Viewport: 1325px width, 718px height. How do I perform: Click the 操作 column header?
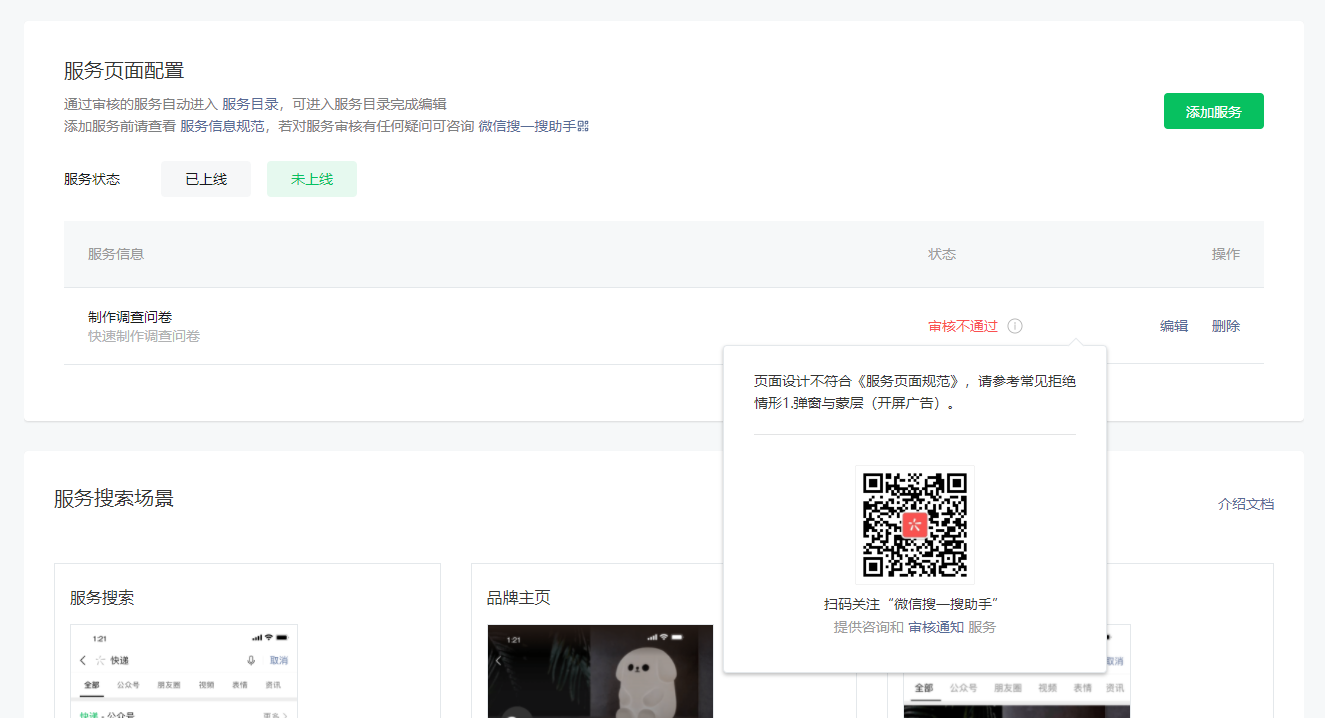[x=1226, y=254]
